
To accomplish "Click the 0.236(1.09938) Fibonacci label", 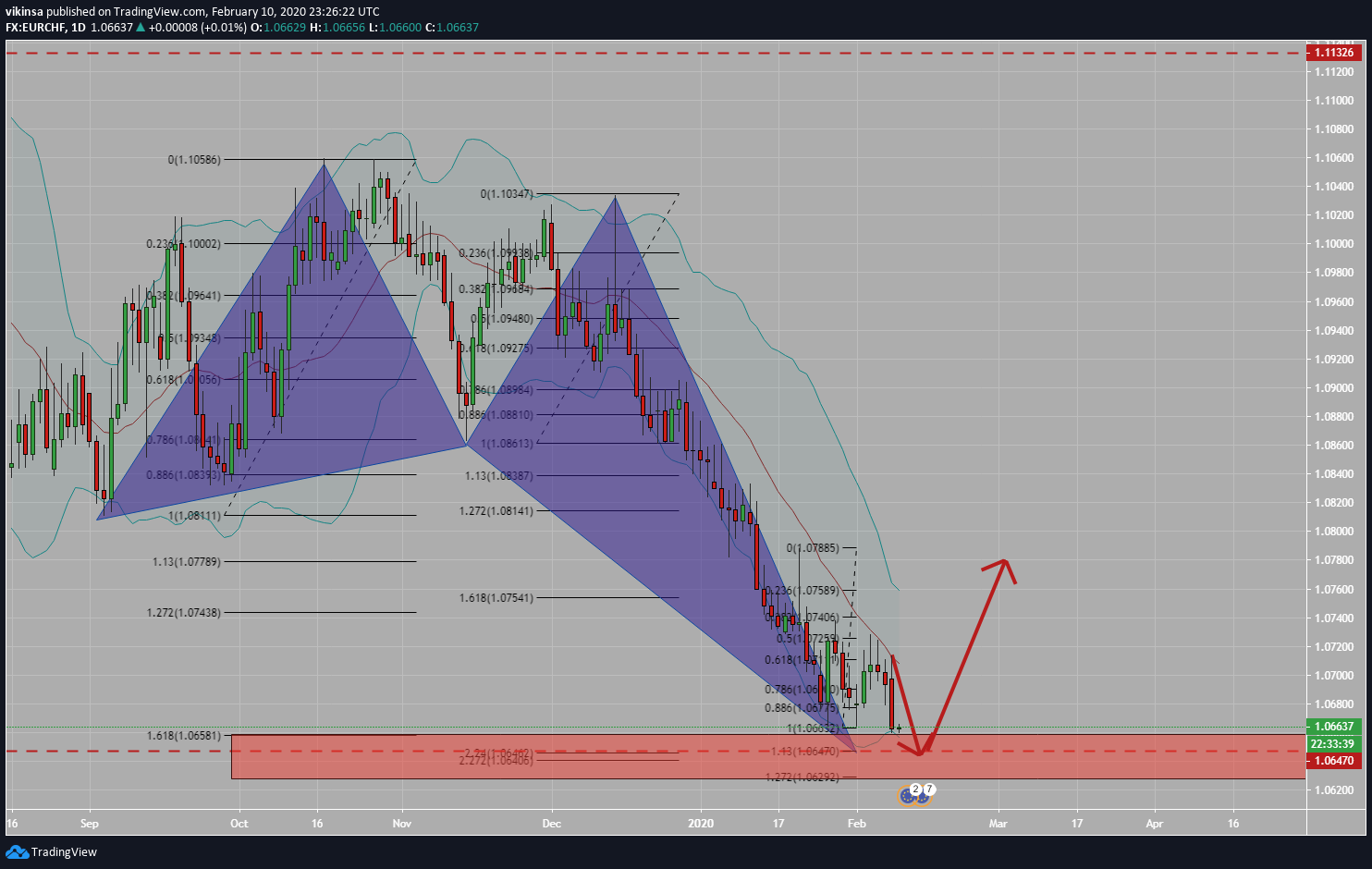I will 496,252.
